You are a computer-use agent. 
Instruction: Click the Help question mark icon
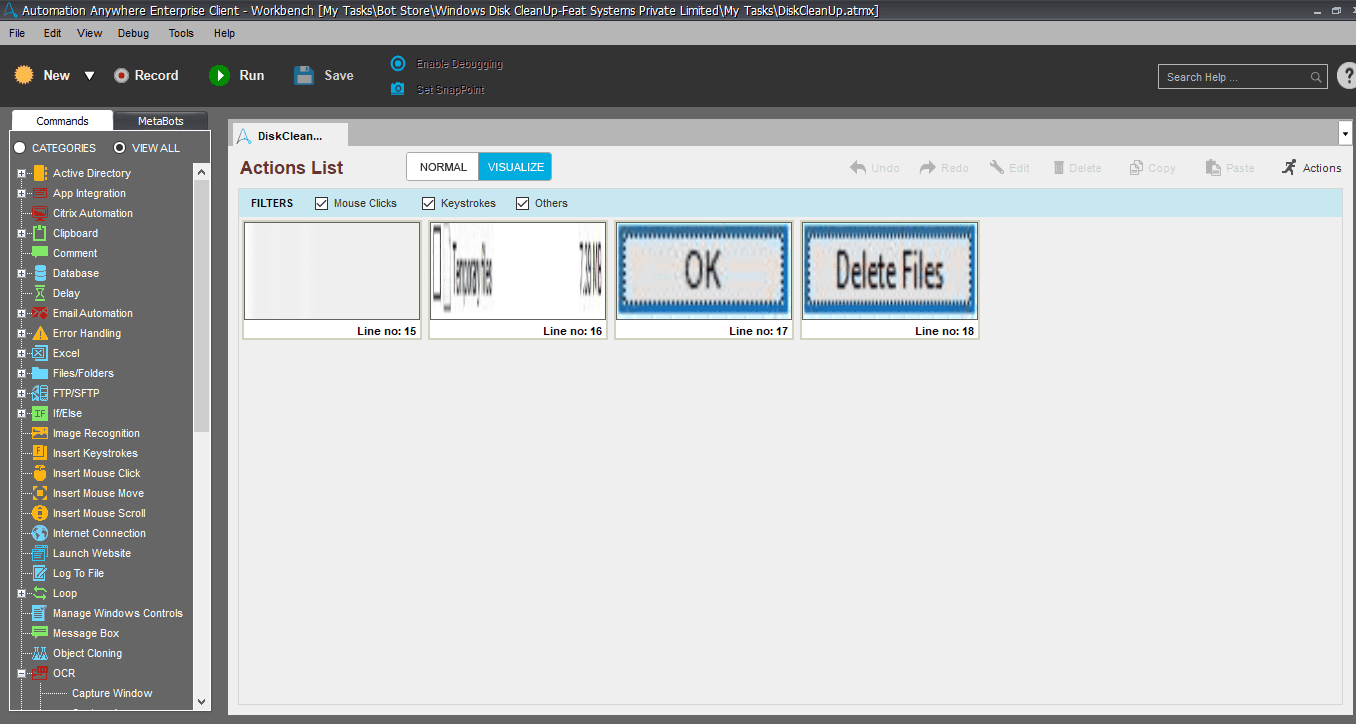click(x=1346, y=77)
